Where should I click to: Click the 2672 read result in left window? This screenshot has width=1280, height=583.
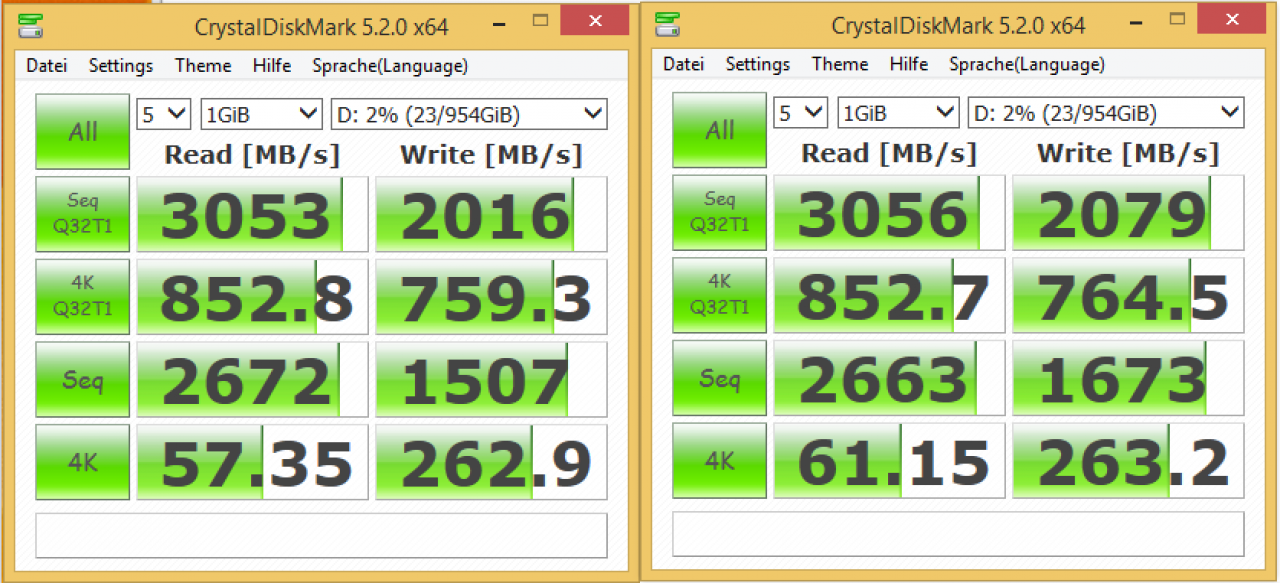[x=252, y=379]
